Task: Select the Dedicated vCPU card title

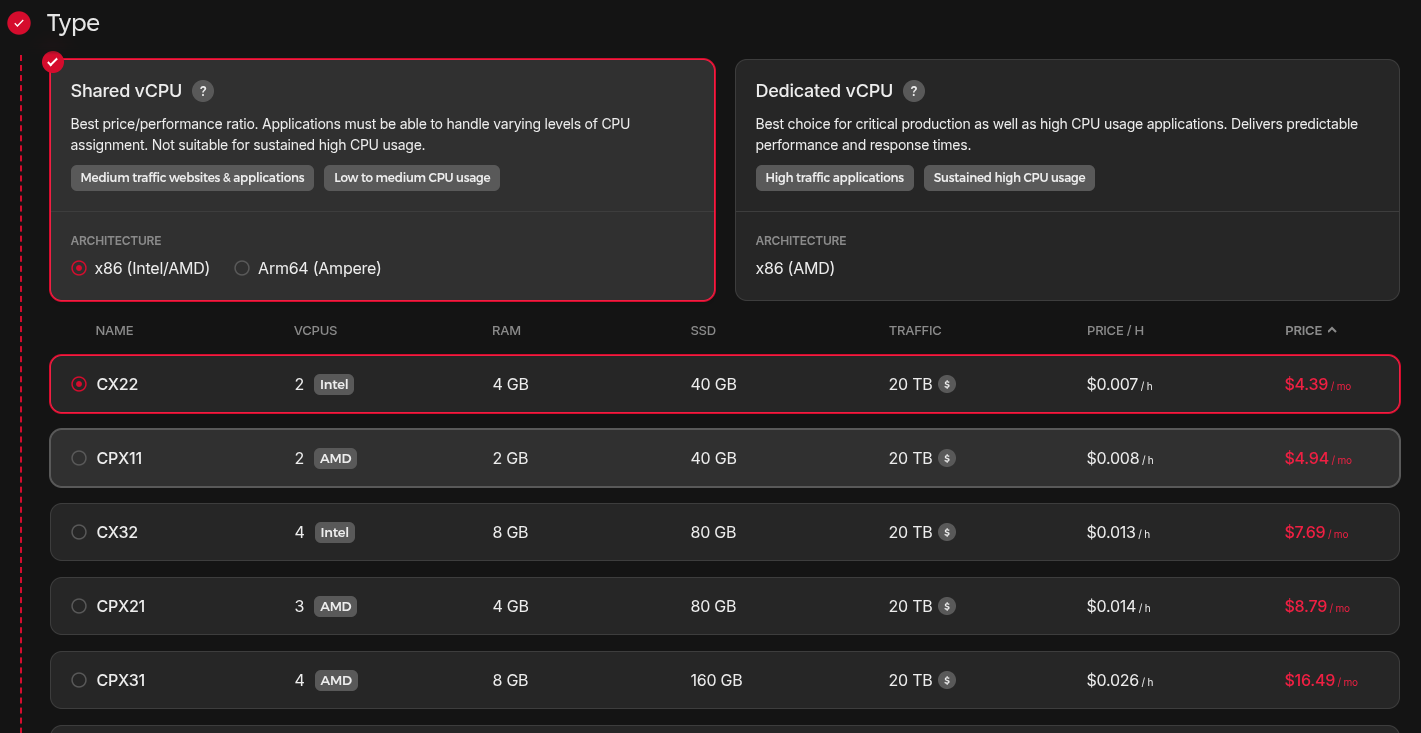Action: 824,91
